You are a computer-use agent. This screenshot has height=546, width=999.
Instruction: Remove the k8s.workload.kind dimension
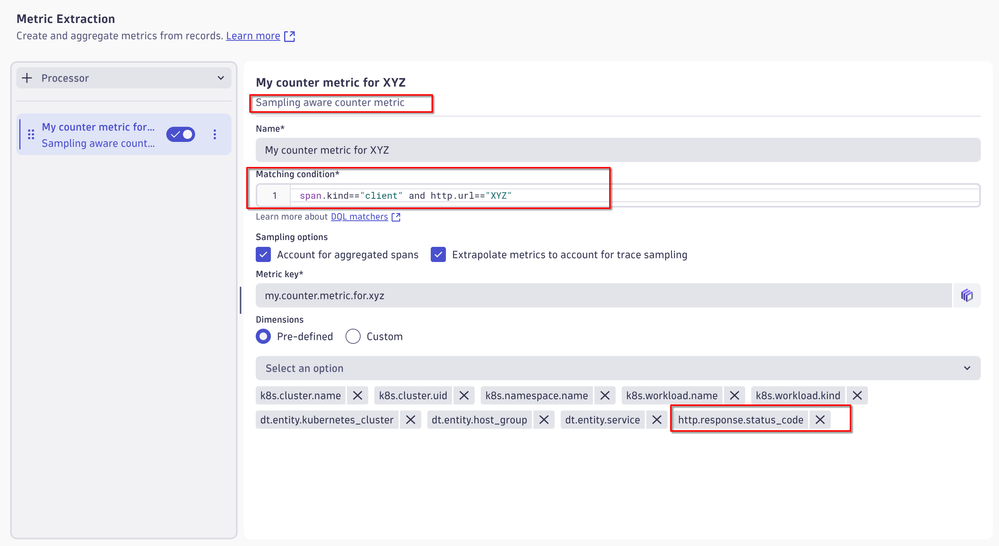pyautogui.click(x=857, y=396)
